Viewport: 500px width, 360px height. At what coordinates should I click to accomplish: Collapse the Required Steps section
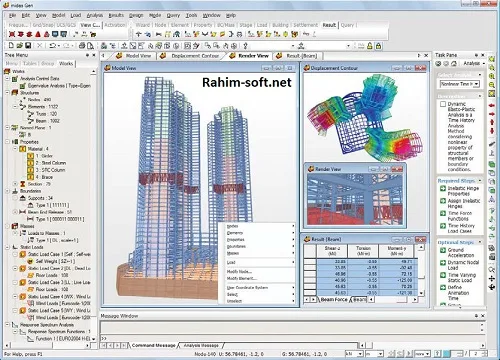point(480,181)
